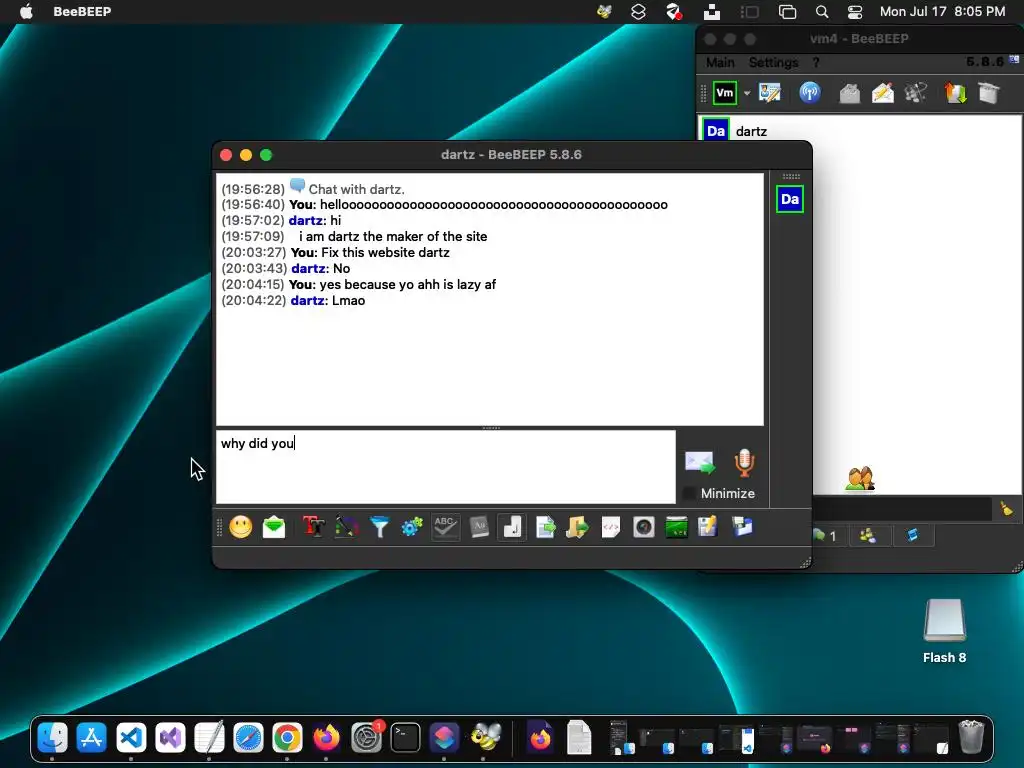This screenshot has width=1024, height=768.
Task: Open the Settings menu in vm4 window
Action: click(774, 63)
